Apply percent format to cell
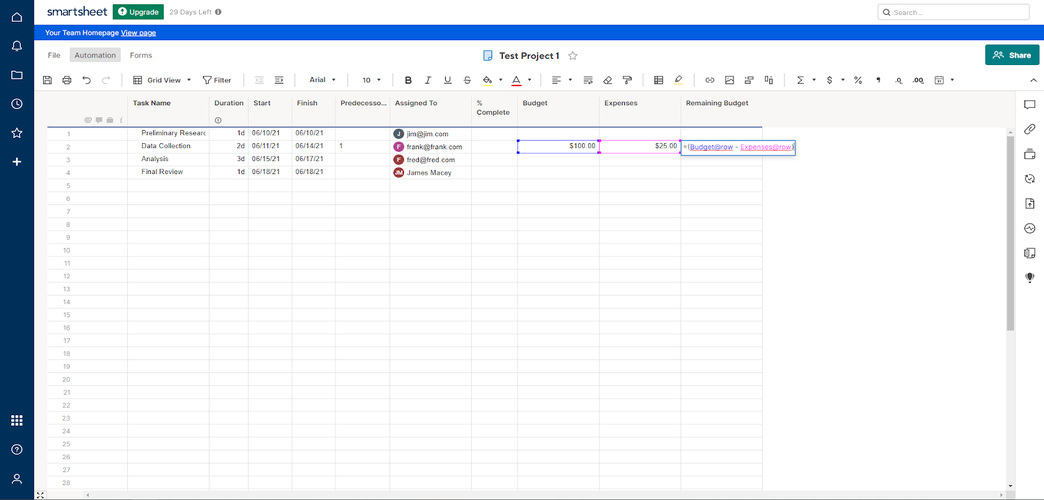 858,80
